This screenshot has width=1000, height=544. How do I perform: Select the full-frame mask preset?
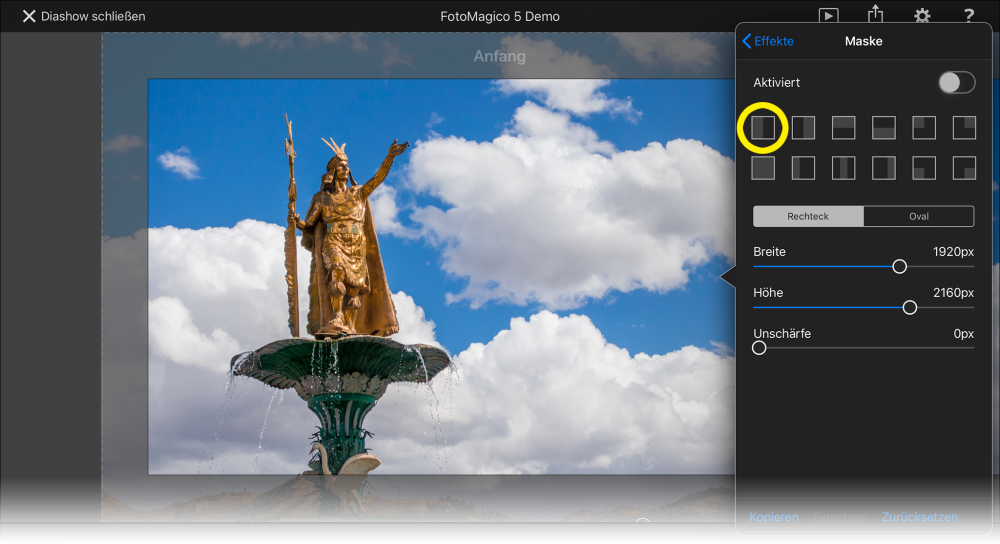763,168
